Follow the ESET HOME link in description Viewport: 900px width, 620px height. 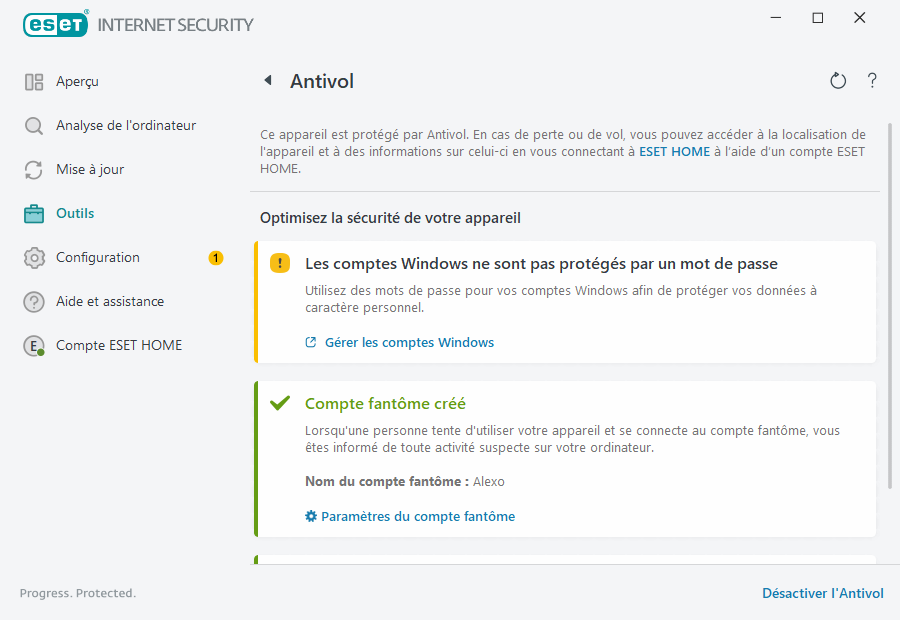674,152
